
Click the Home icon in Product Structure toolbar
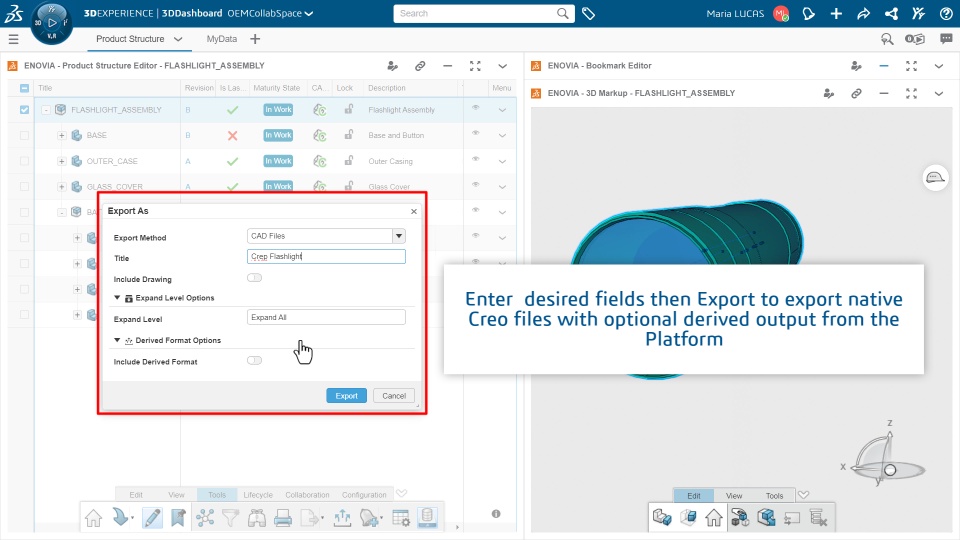click(94, 518)
